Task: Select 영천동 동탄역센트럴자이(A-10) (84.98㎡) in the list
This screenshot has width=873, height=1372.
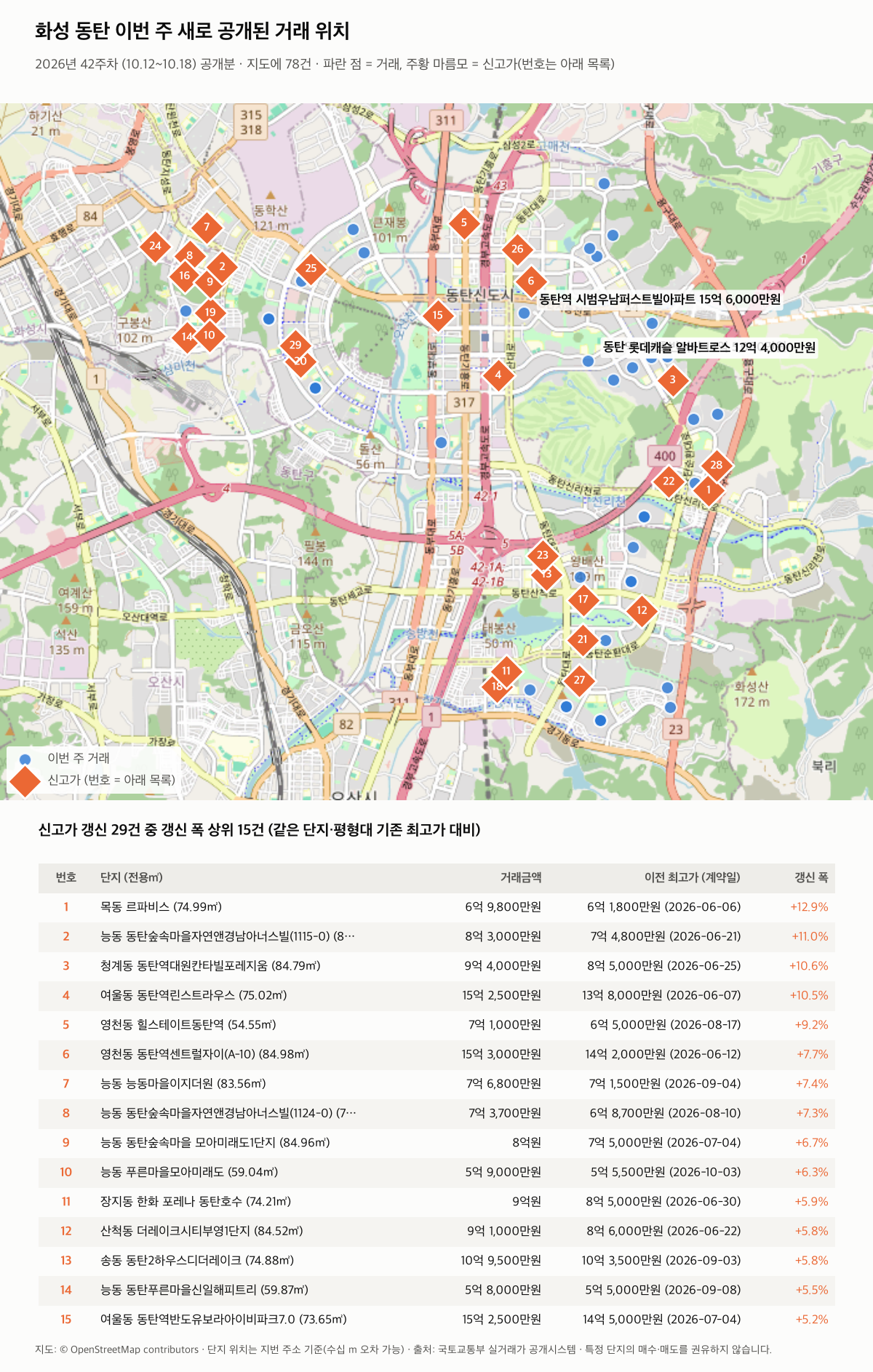Action: 204,1054
